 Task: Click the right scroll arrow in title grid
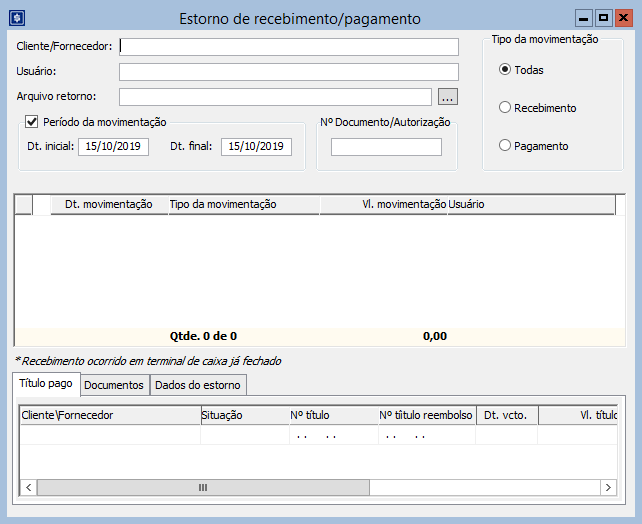(608, 487)
